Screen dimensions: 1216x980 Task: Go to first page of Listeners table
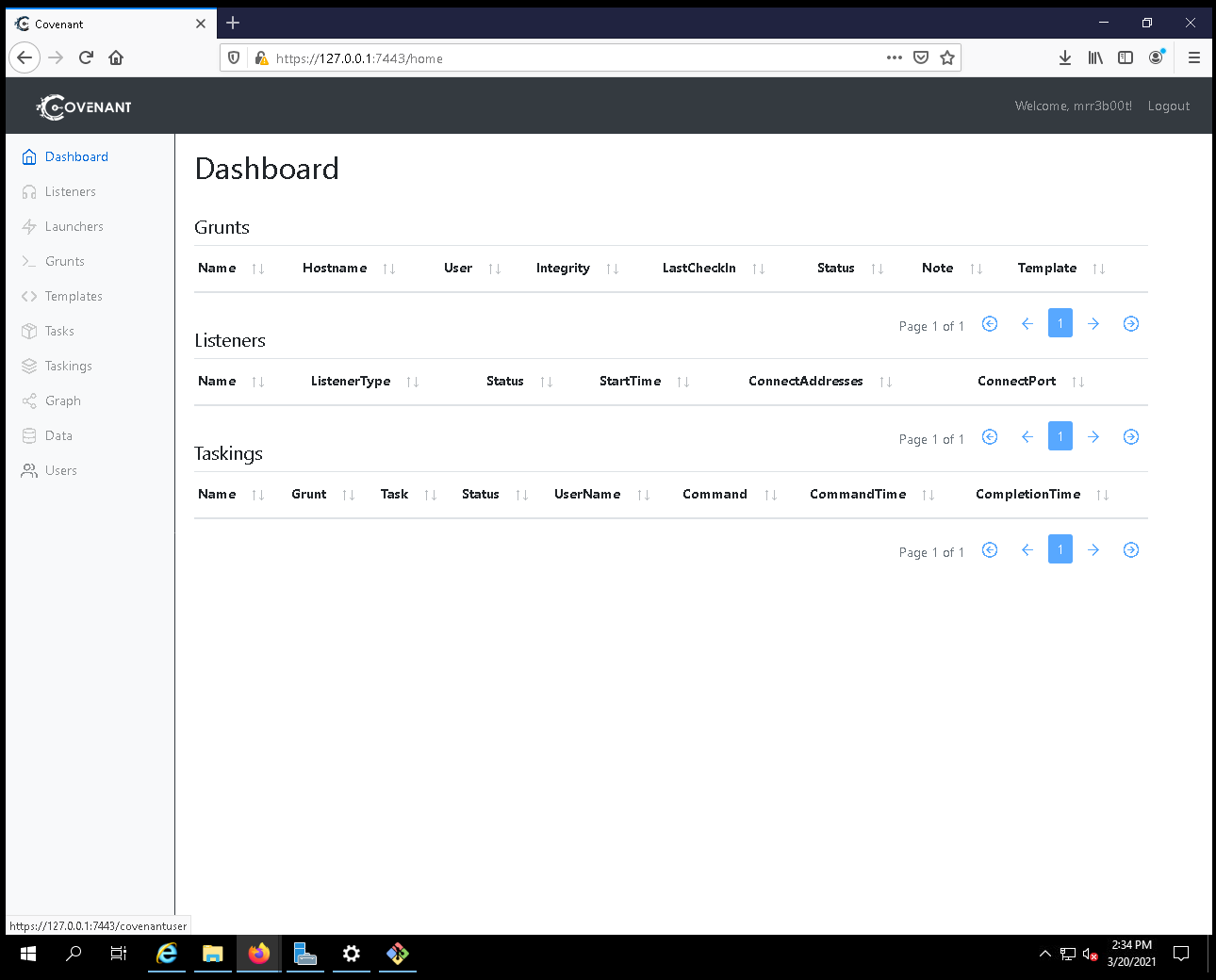(990, 436)
